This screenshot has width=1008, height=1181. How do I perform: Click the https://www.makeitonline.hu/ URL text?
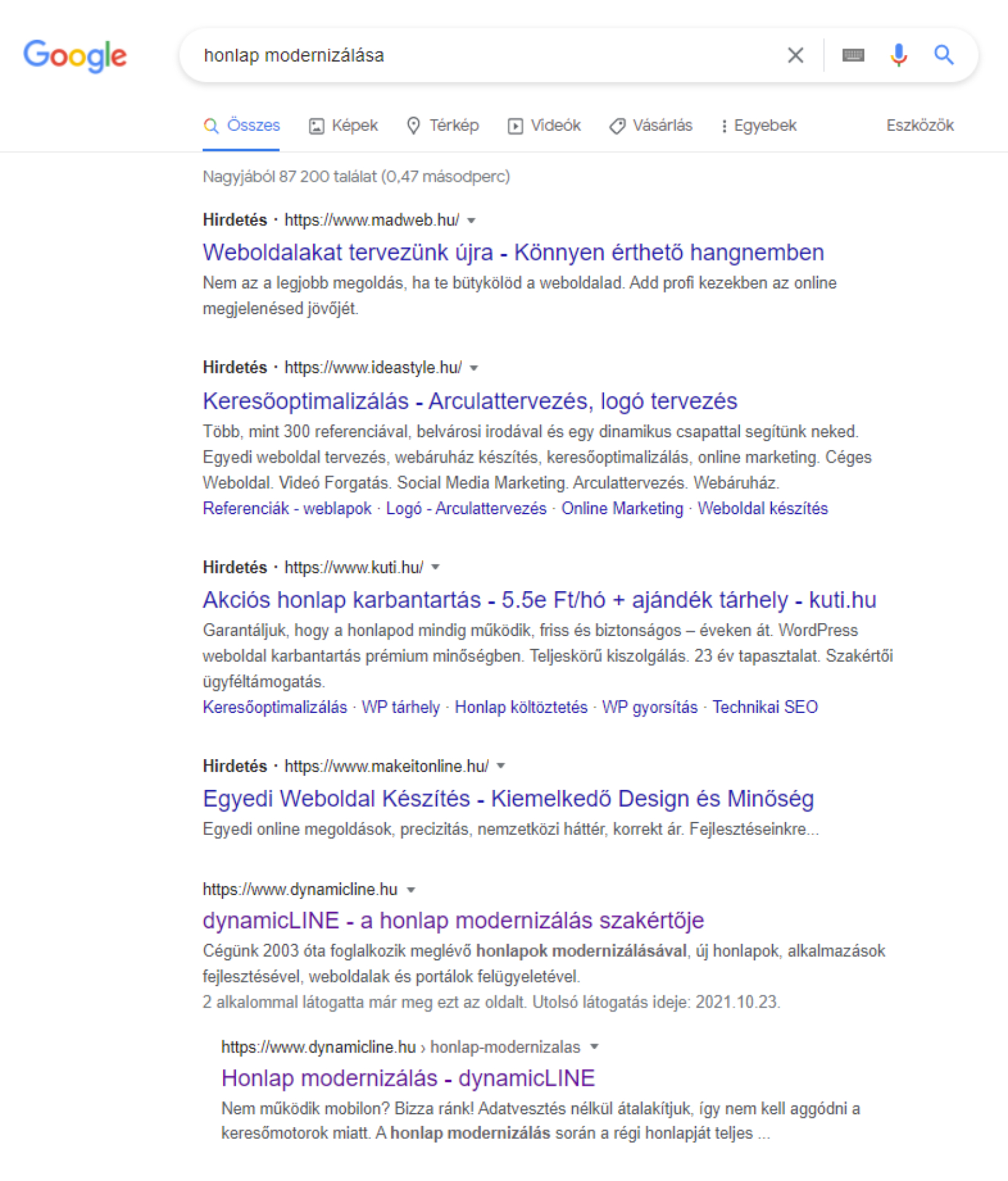click(386, 766)
